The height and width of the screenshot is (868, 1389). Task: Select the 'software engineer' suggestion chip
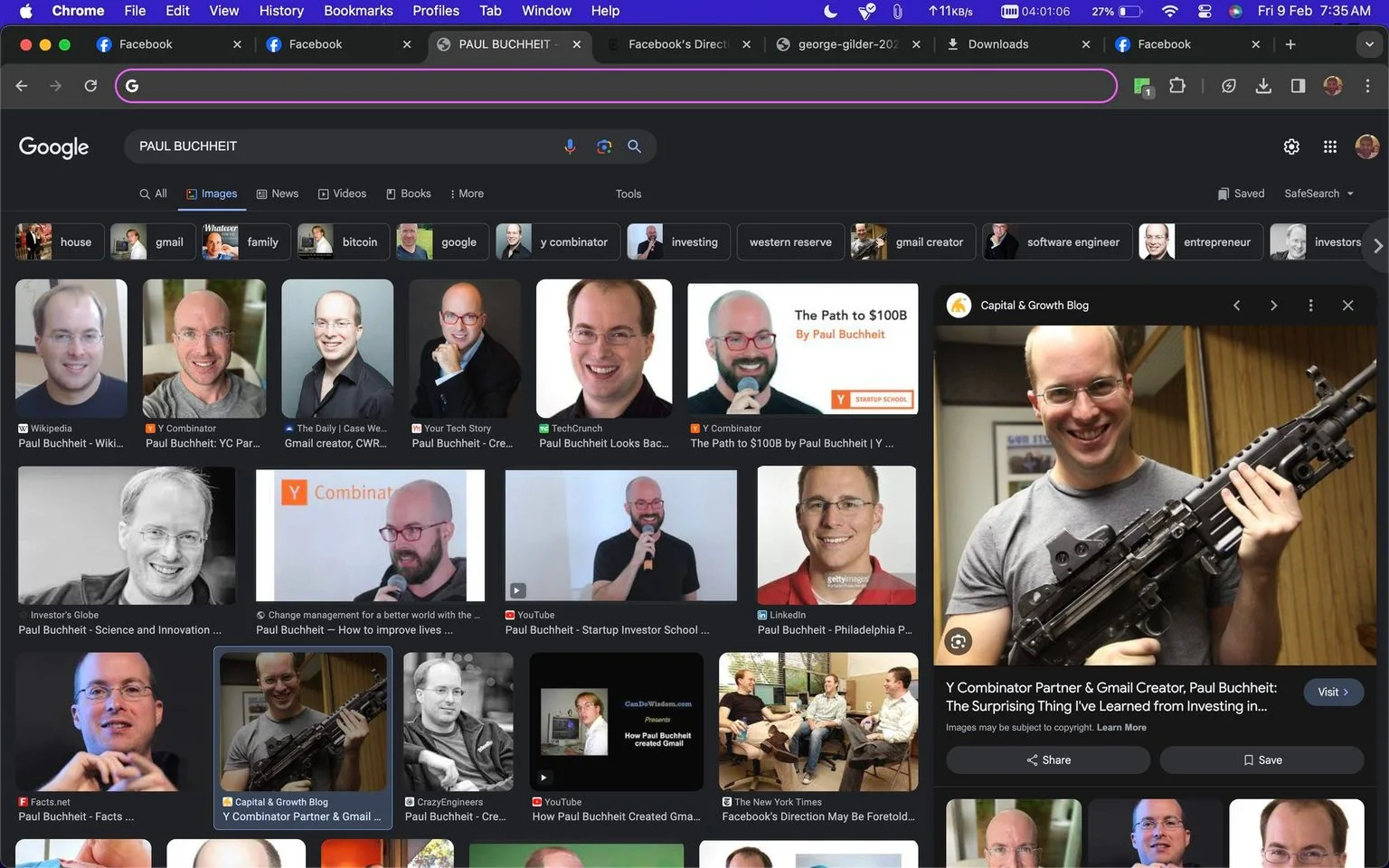(1057, 242)
